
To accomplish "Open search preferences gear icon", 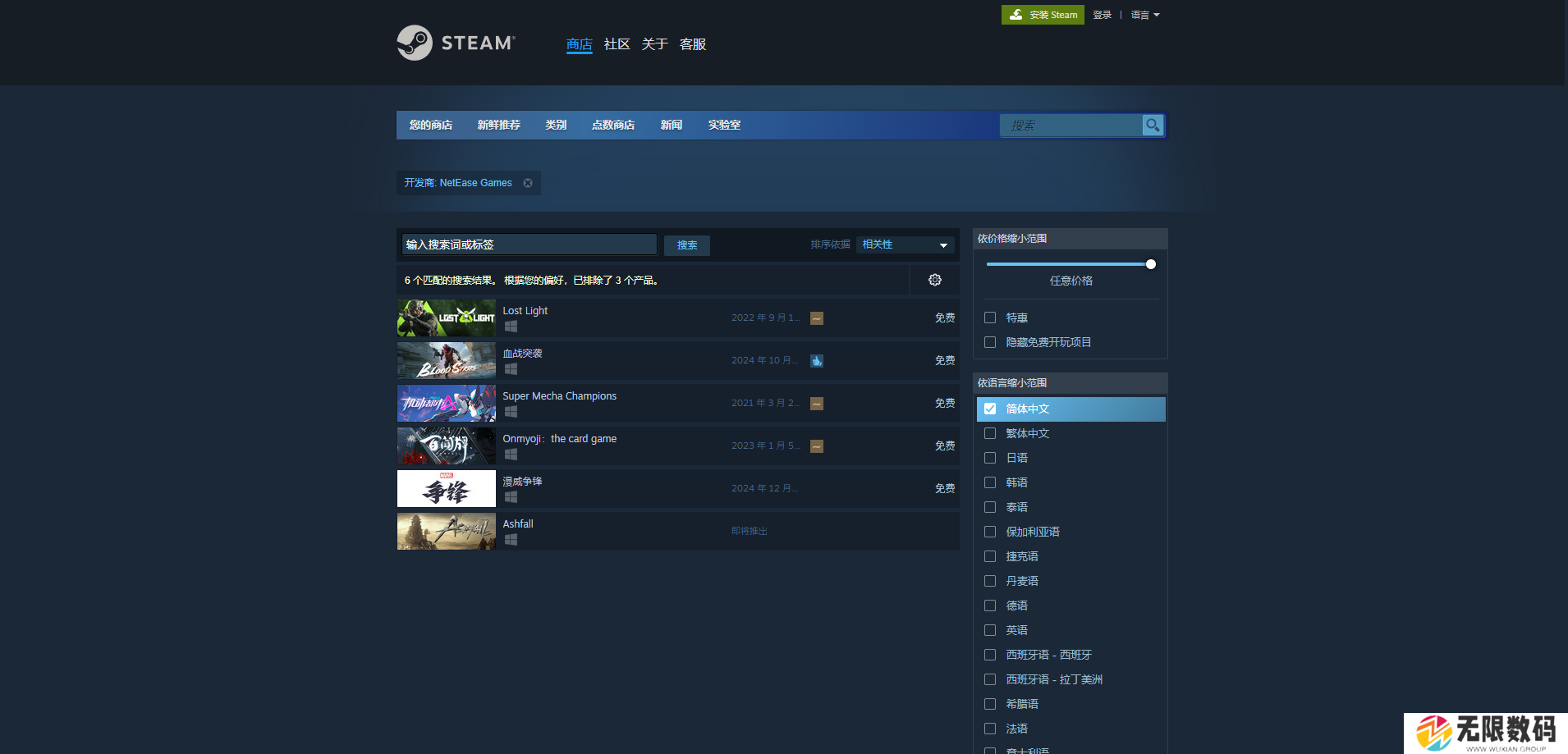I will (935, 280).
